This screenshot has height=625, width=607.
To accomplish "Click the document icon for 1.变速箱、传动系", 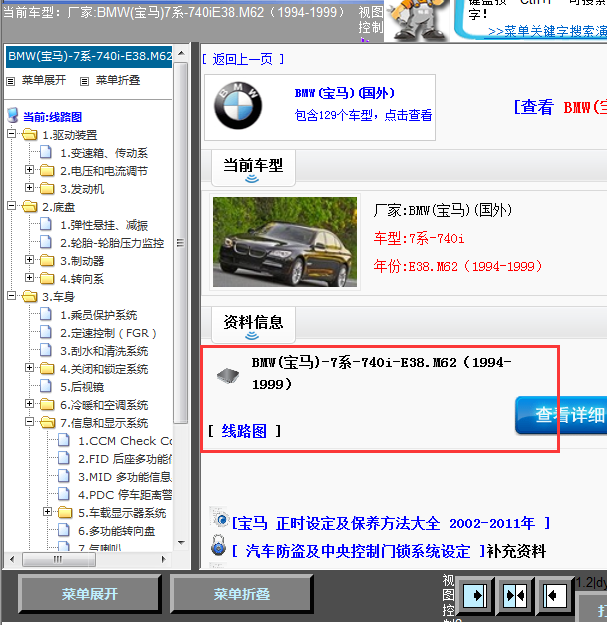I will (46, 152).
